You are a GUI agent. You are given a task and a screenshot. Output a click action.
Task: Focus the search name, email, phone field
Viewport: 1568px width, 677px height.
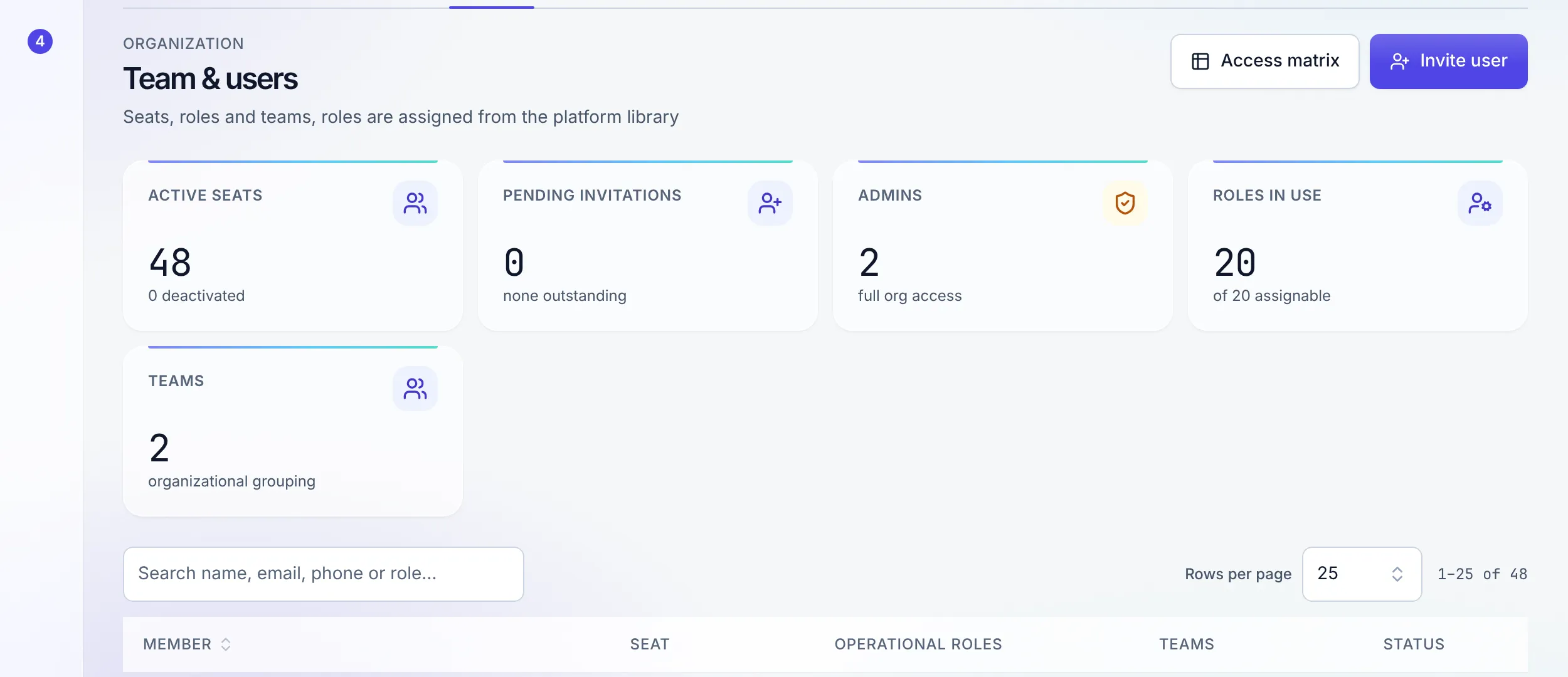(x=324, y=574)
